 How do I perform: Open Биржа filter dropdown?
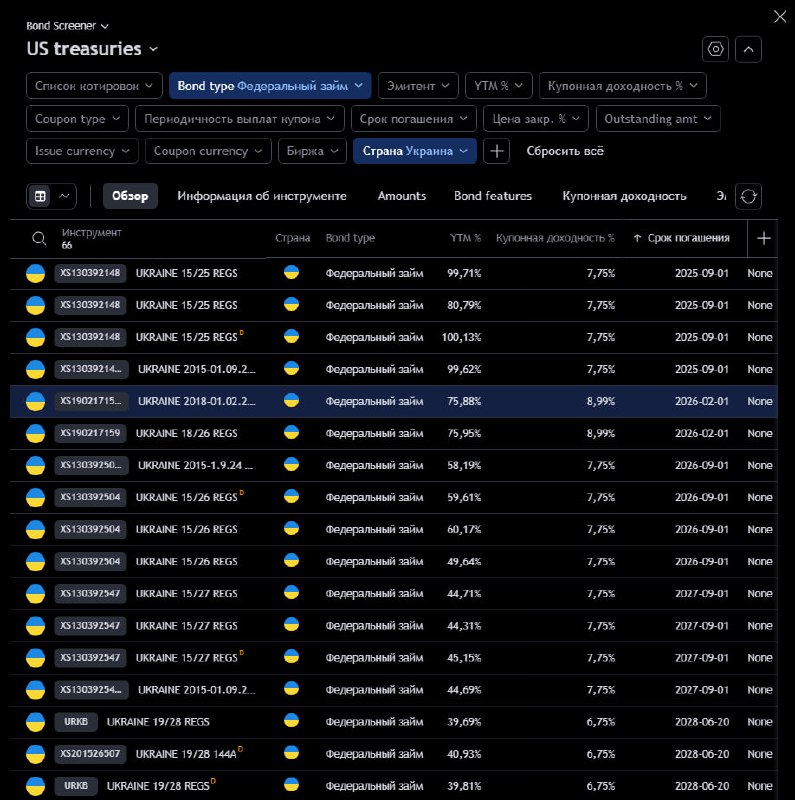tap(312, 151)
